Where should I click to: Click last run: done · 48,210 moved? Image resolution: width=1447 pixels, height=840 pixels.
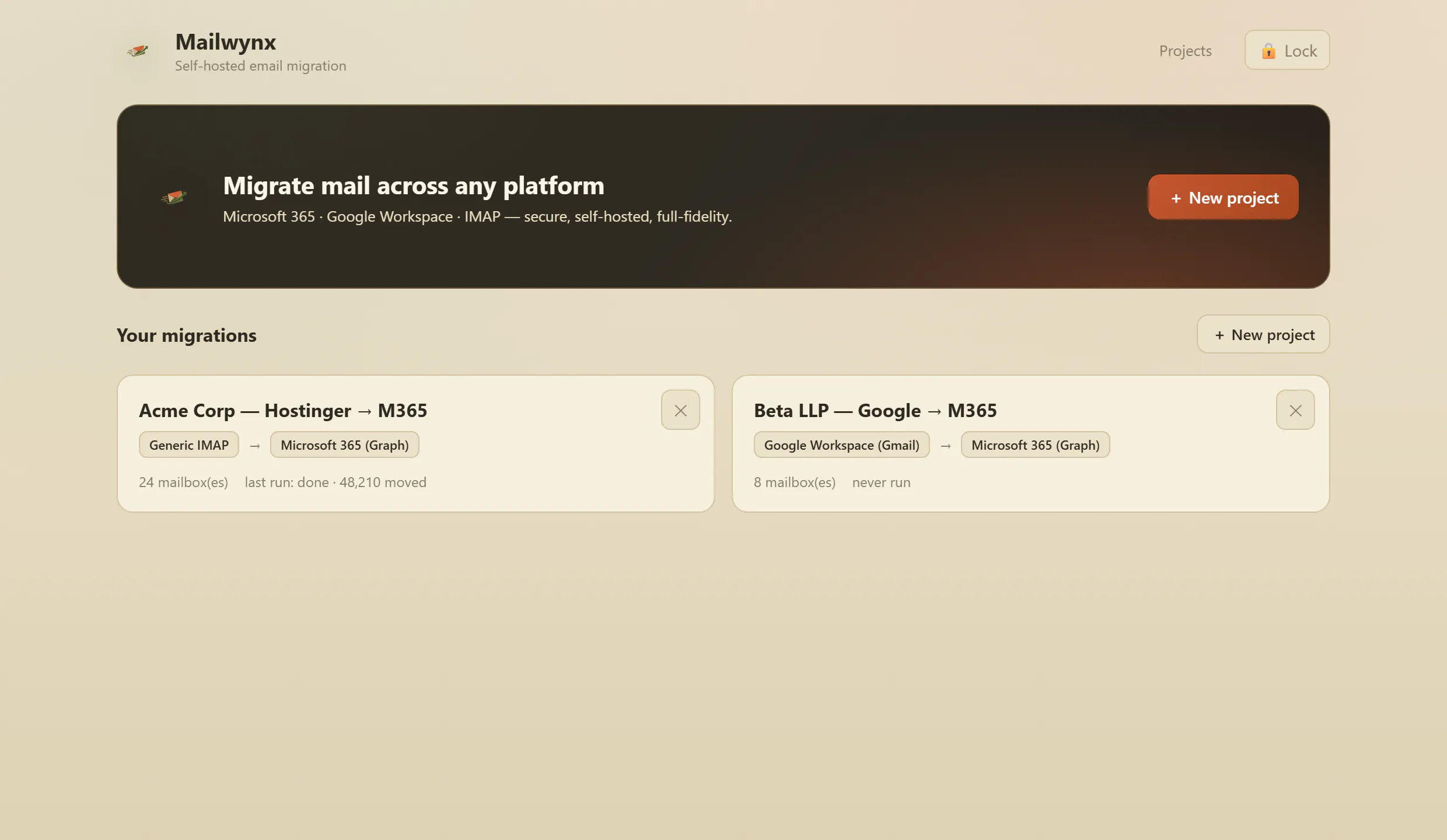coord(335,482)
